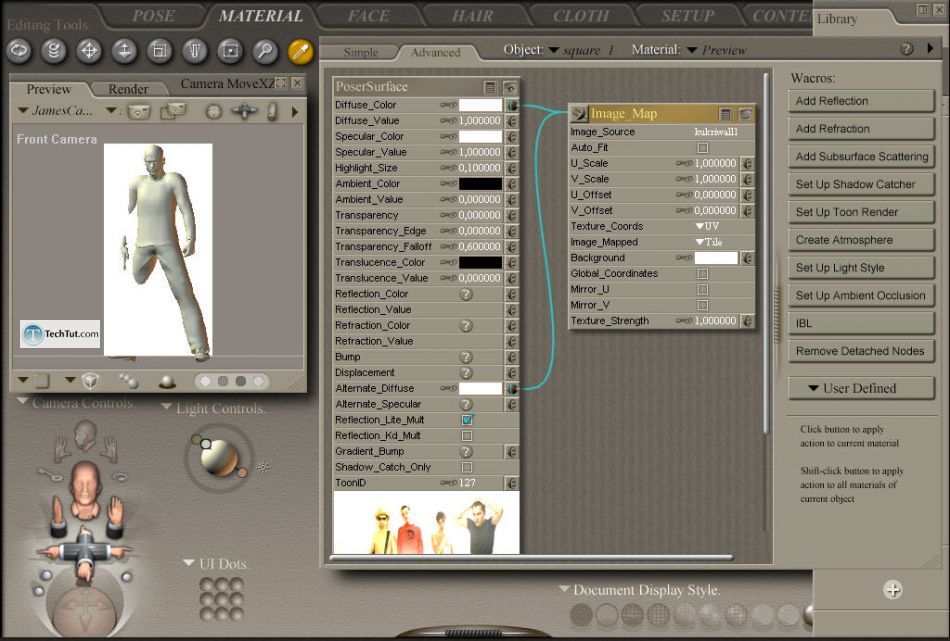Open the Object dropdown arrow
The image size is (950, 641).
pos(553,50)
